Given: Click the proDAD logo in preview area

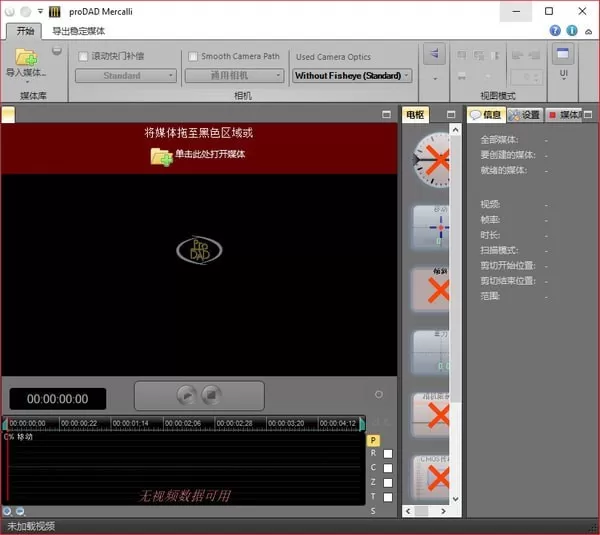Looking at the screenshot, I should coord(199,250).
